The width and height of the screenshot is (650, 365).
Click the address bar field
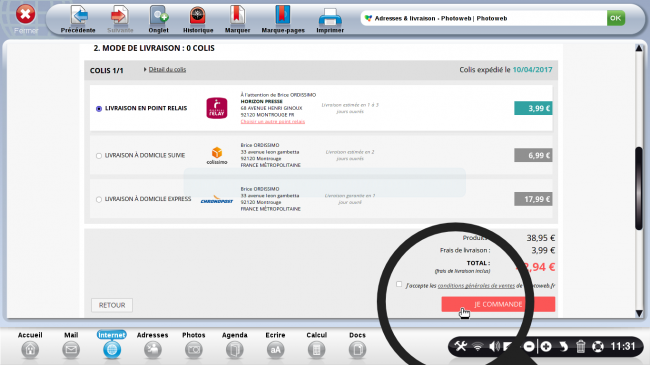click(483, 18)
